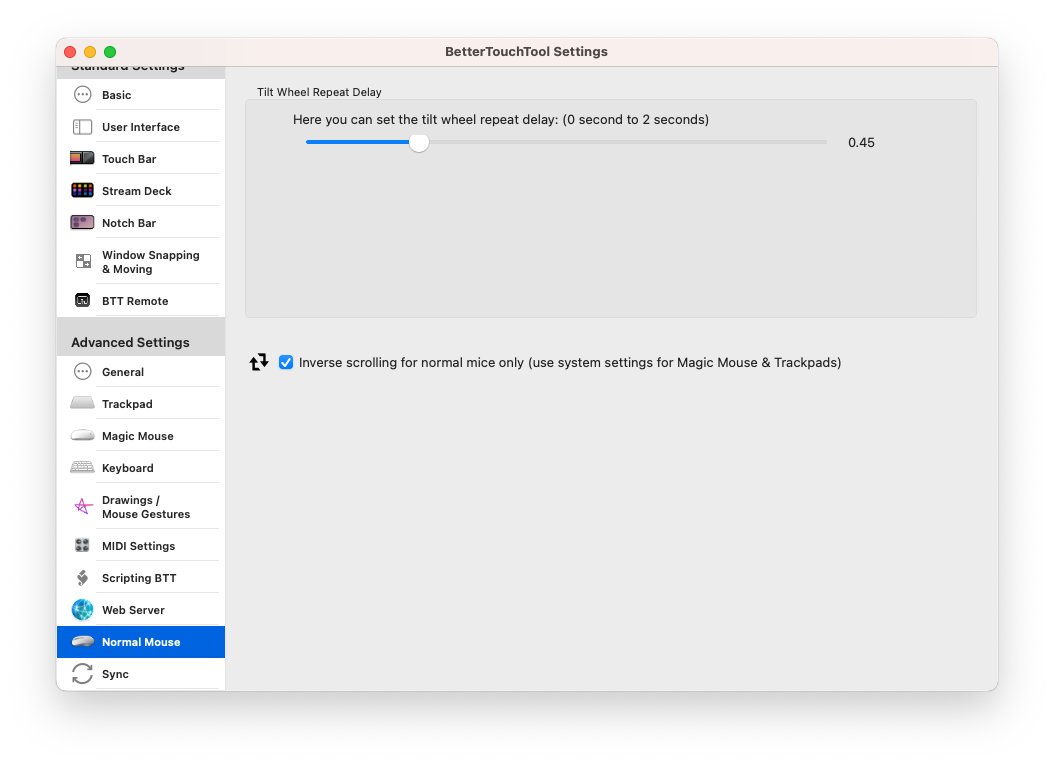
Task: Click the Tilt Wheel Repeat Delay heading
Action: click(x=319, y=92)
